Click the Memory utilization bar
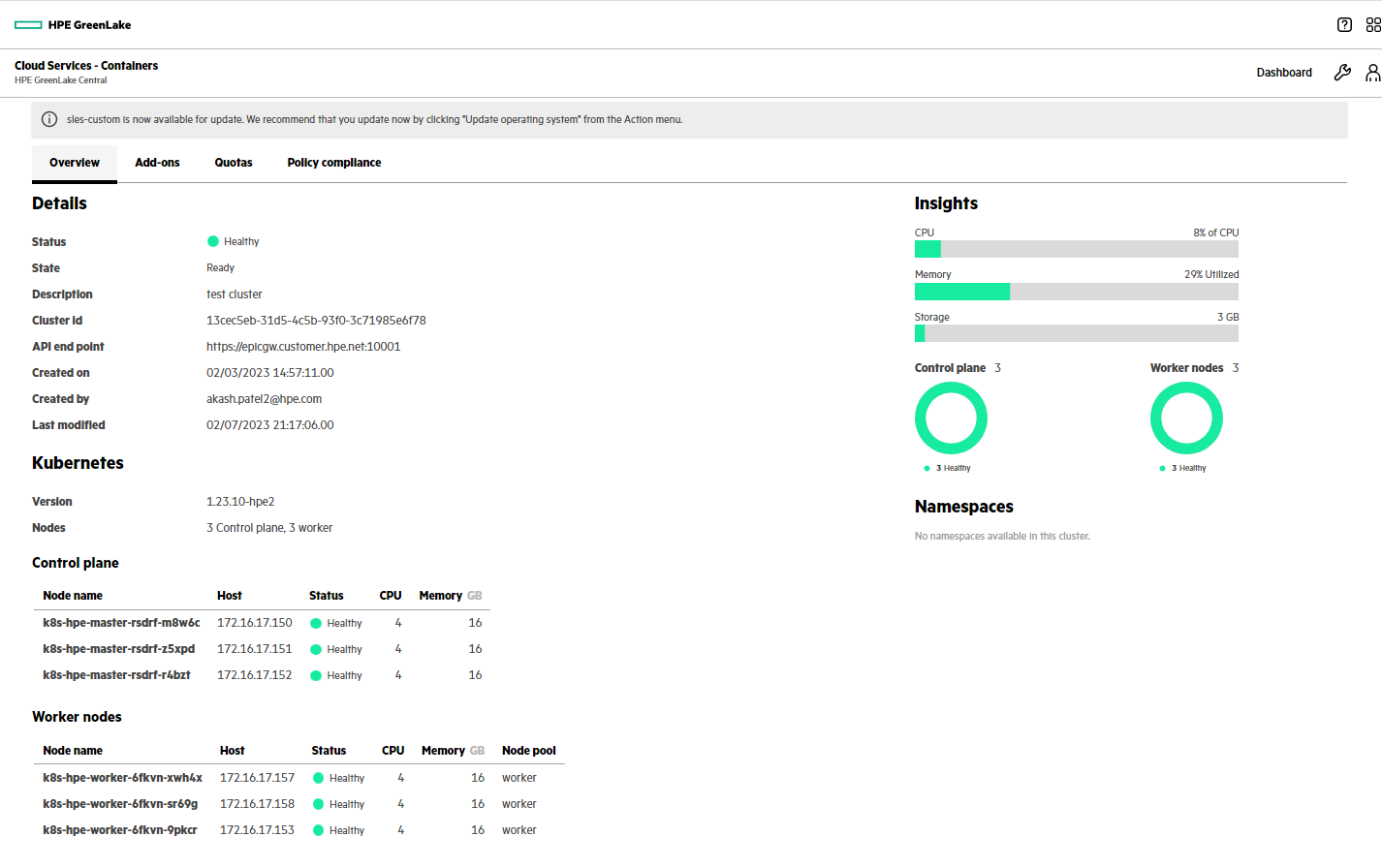Screen dimensions: 1382x868 pyautogui.click(x=1076, y=292)
